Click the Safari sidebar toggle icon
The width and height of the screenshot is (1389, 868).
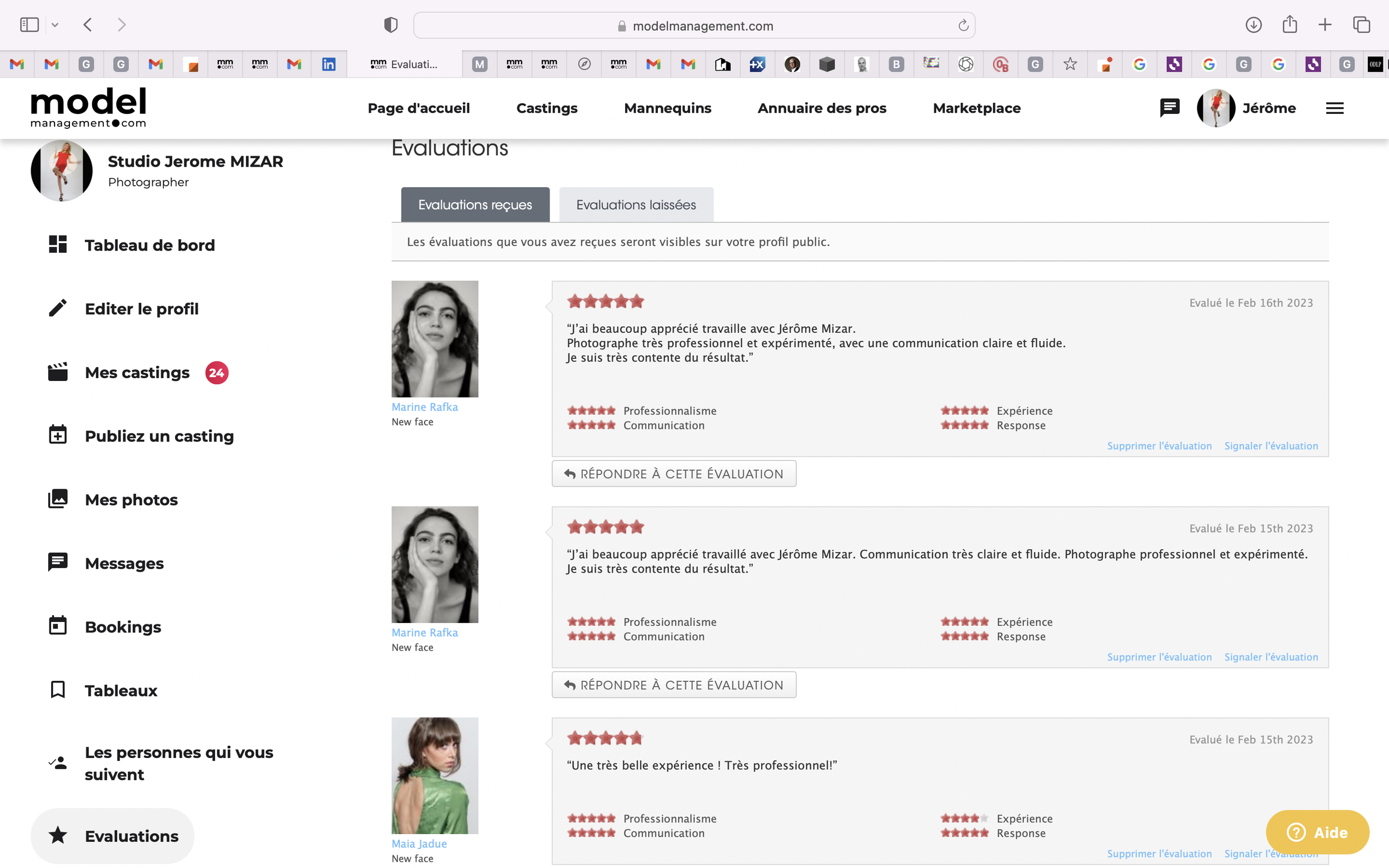[29, 24]
